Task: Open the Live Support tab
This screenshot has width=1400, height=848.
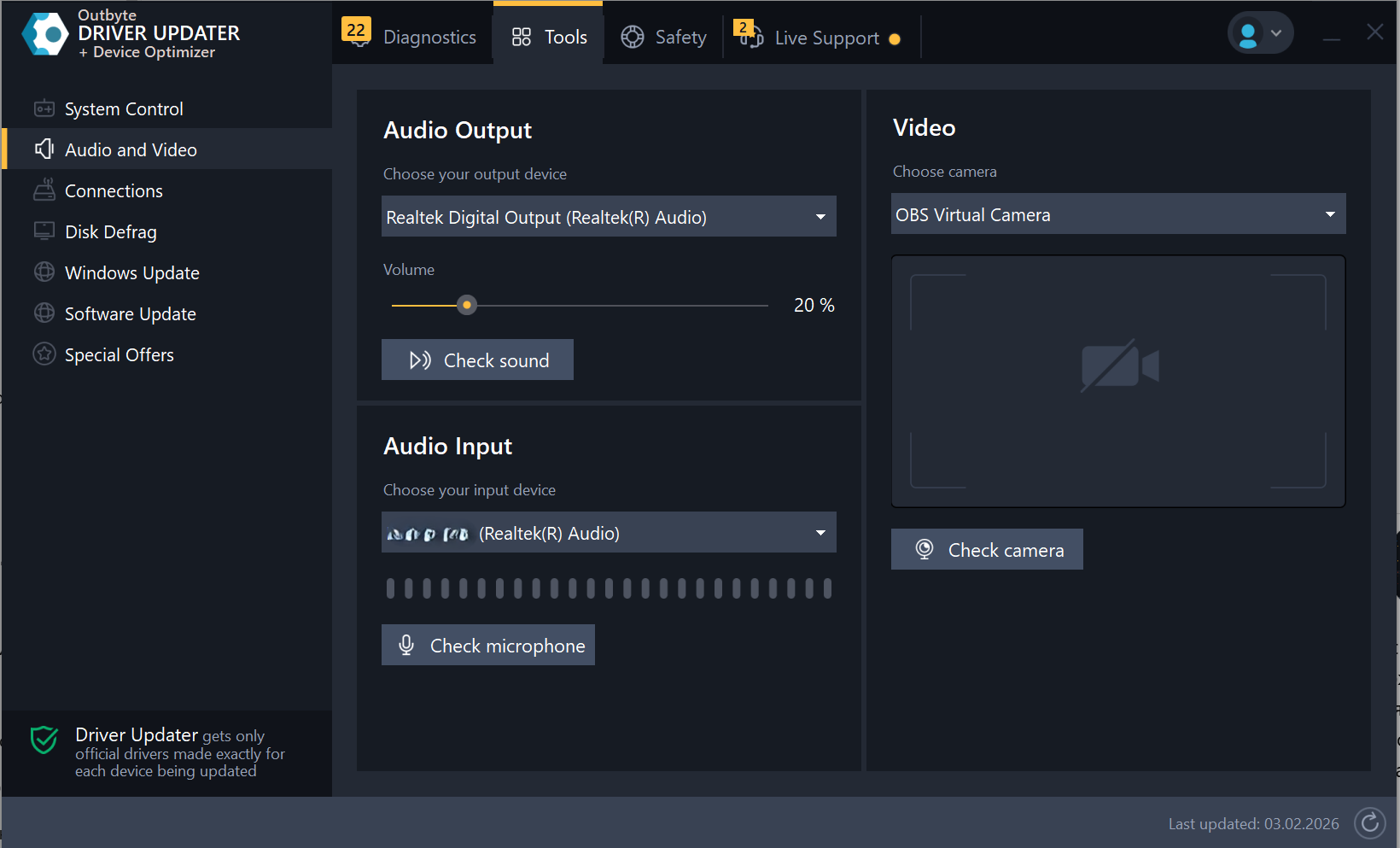Action: coord(818,38)
